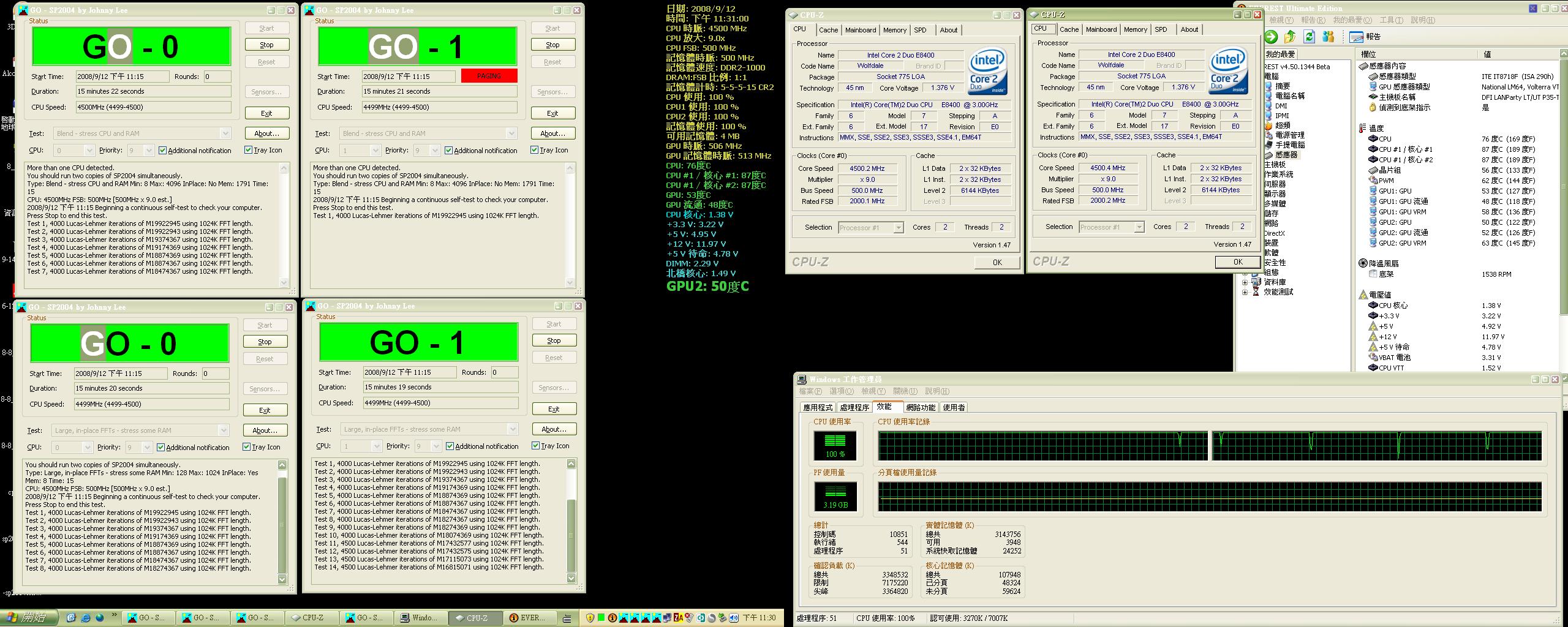Click keyboard icon beside system tray
The height and width of the screenshot is (627, 1568).
(x=568, y=618)
